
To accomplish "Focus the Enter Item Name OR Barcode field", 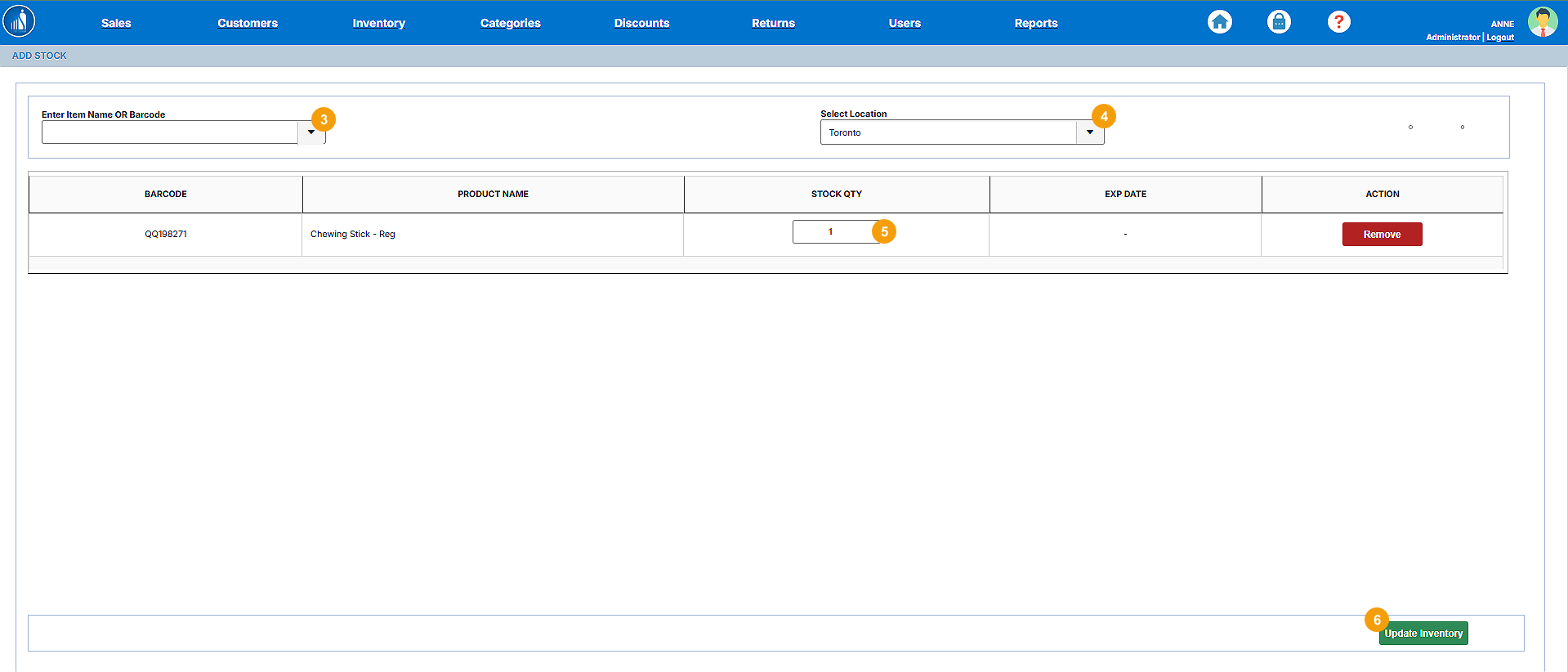I will coord(170,132).
